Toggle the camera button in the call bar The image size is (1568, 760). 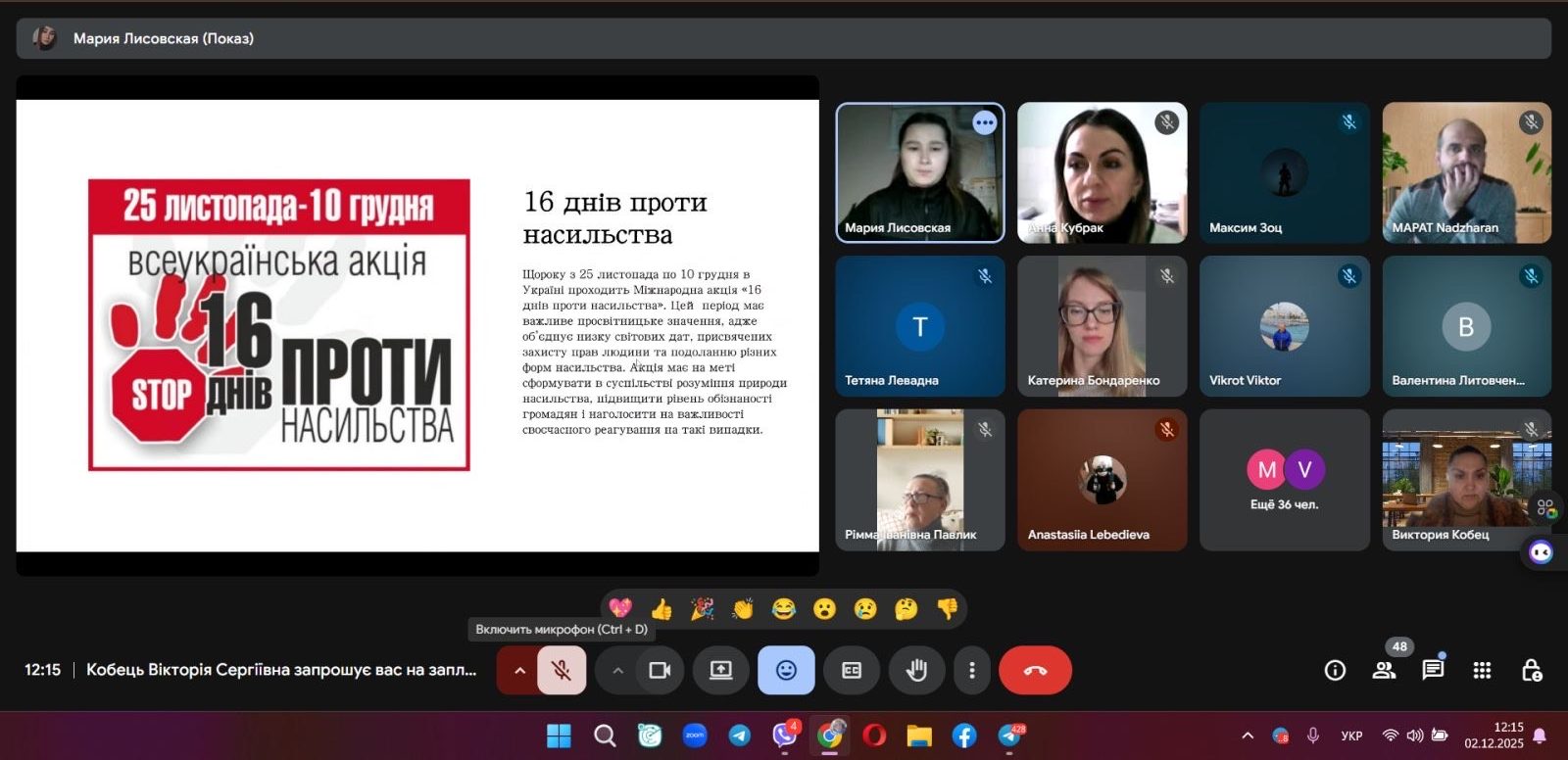(x=660, y=671)
